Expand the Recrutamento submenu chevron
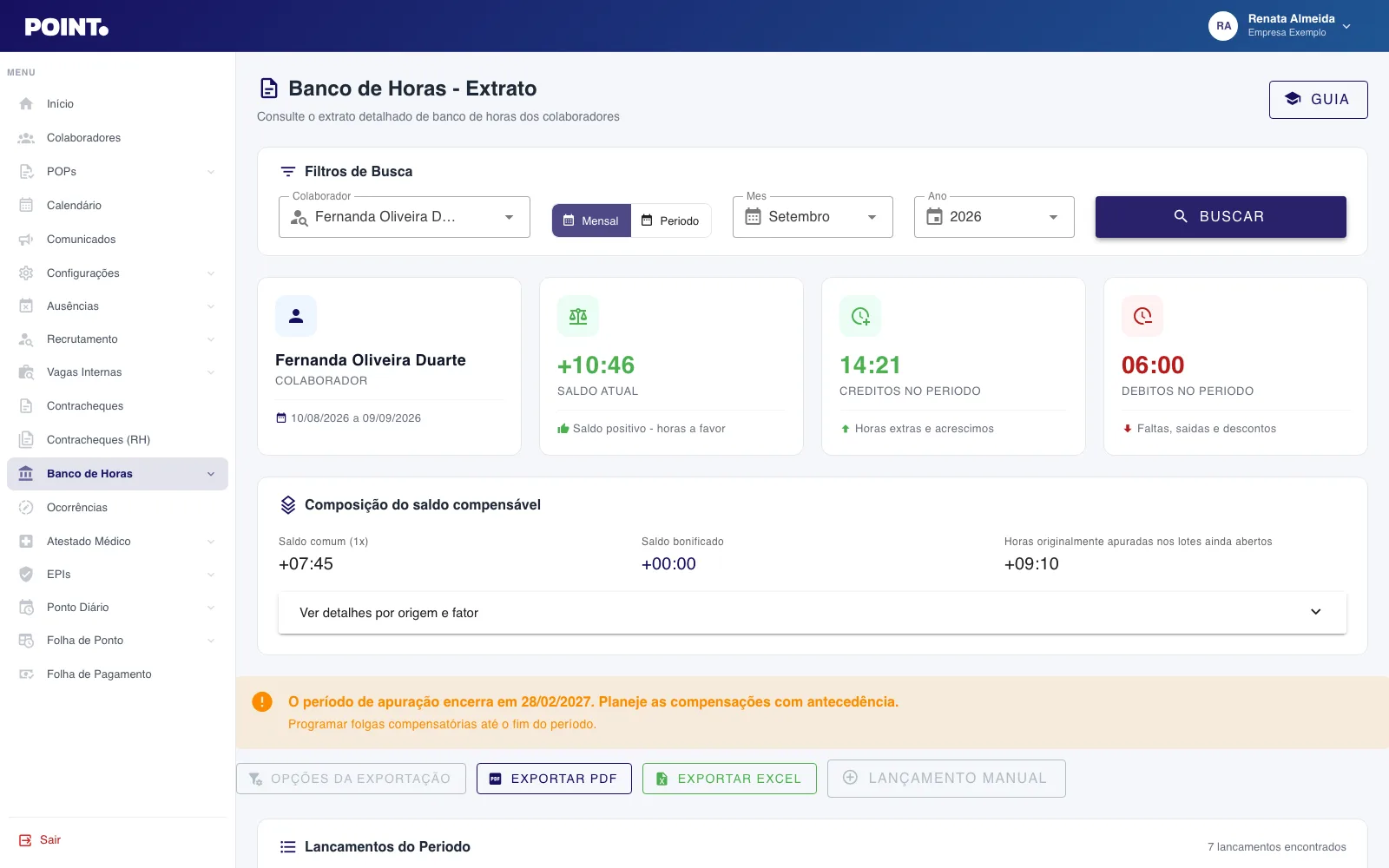This screenshot has width=1389, height=868. click(x=211, y=339)
